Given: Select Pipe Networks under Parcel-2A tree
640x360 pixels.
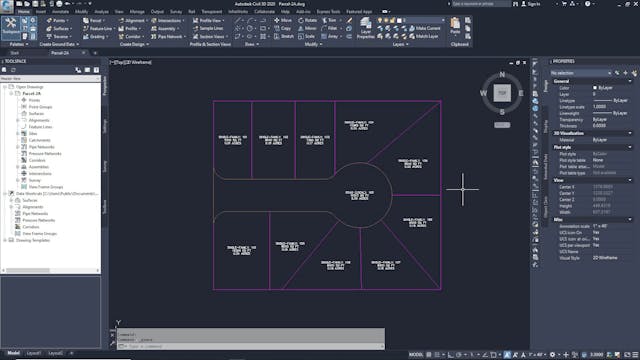Looking at the screenshot, I should coord(40,147).
